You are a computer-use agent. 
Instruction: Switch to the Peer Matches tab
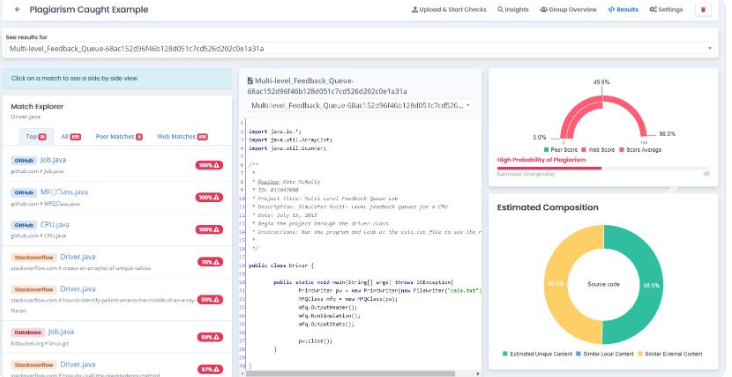[x=119, y=137]
